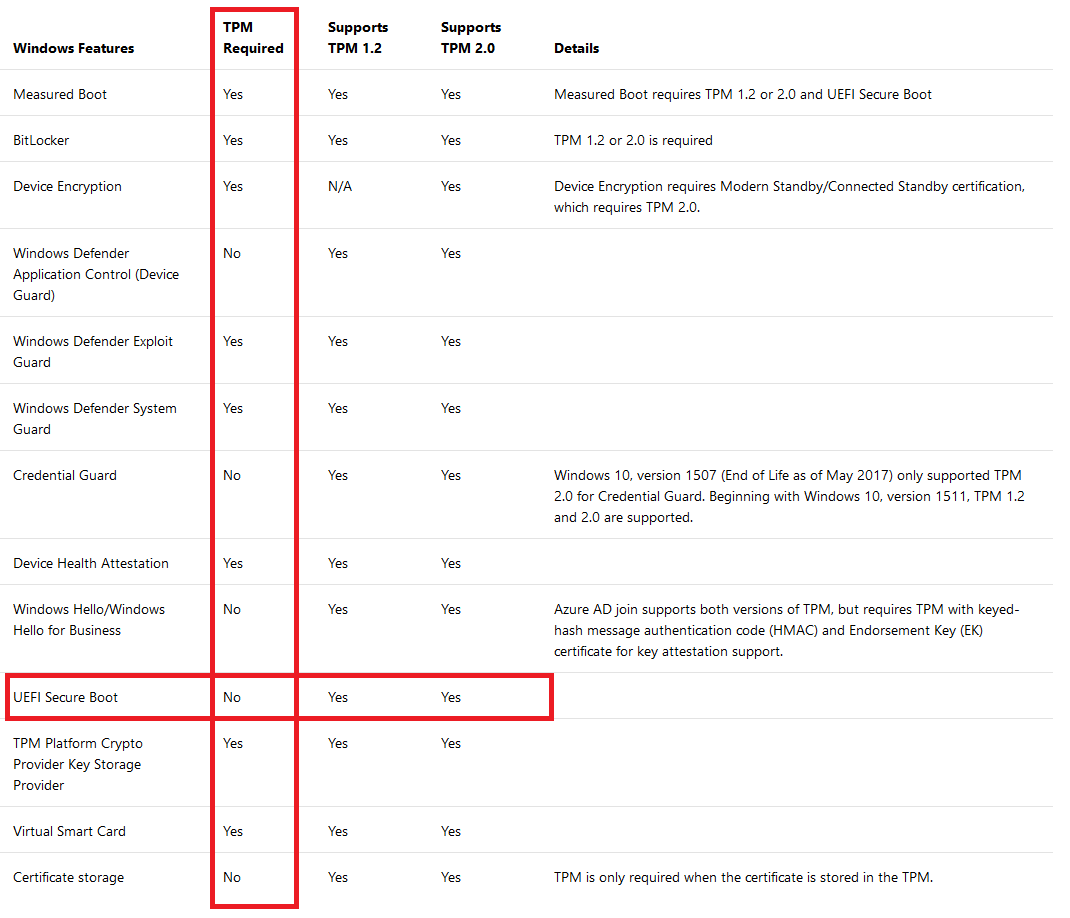
Task: Click TPM Required 'No' for Windows Hello
Action: [232, 609]
